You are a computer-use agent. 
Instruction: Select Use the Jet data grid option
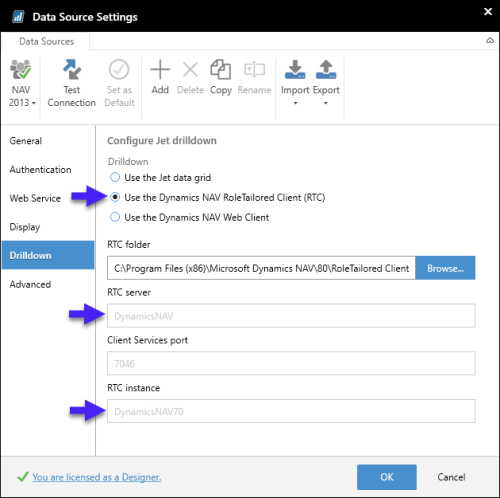click(115, 177)
